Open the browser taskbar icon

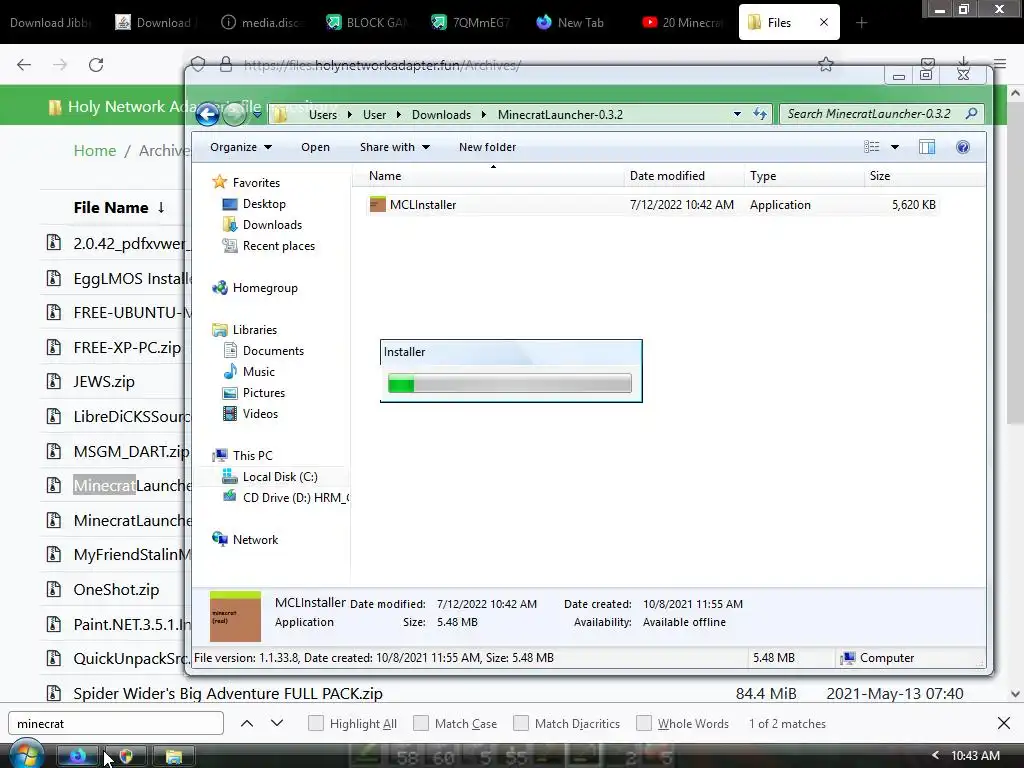tap(78, 756)
